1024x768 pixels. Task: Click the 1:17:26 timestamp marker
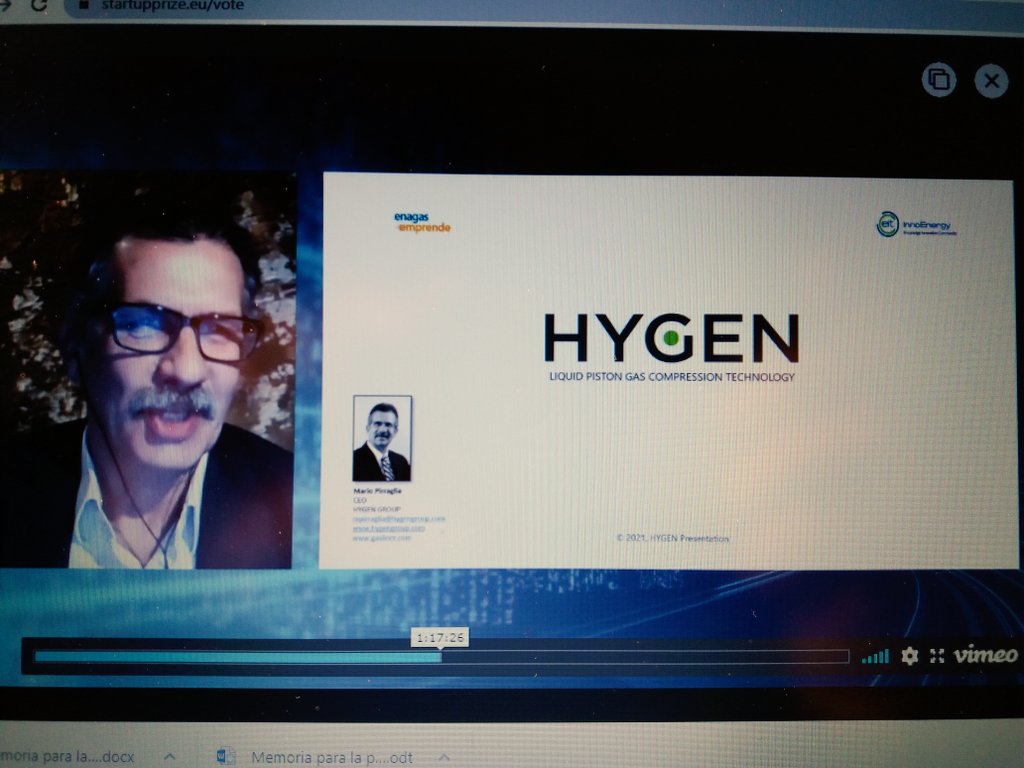point(440,637)
